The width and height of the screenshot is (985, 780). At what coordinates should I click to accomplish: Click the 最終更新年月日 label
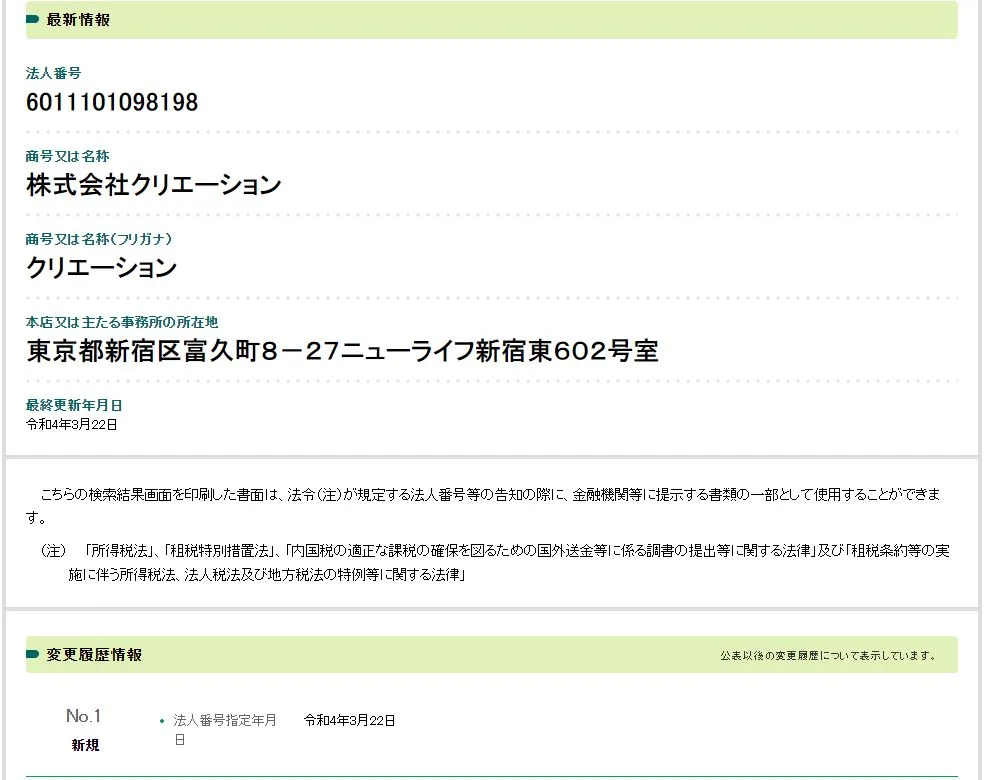[74, 406]
